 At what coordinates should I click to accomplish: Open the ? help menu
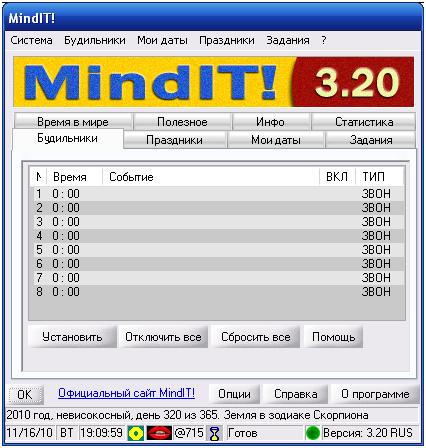click(324, 40)
